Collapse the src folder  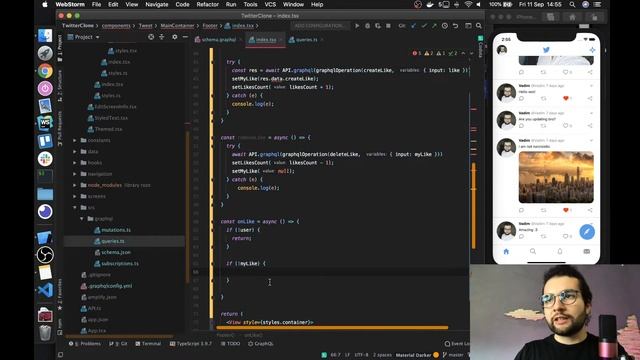click(x=75, y=207)
